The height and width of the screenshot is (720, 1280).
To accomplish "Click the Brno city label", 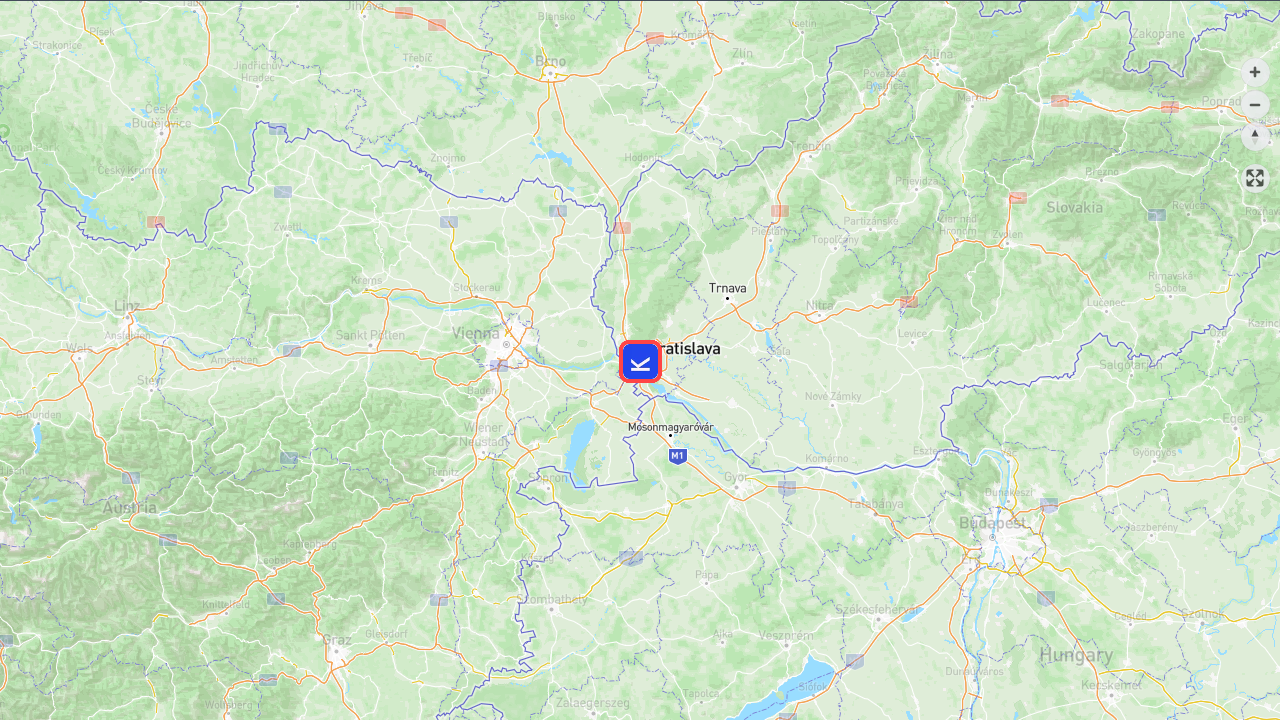I will [550, 61].
